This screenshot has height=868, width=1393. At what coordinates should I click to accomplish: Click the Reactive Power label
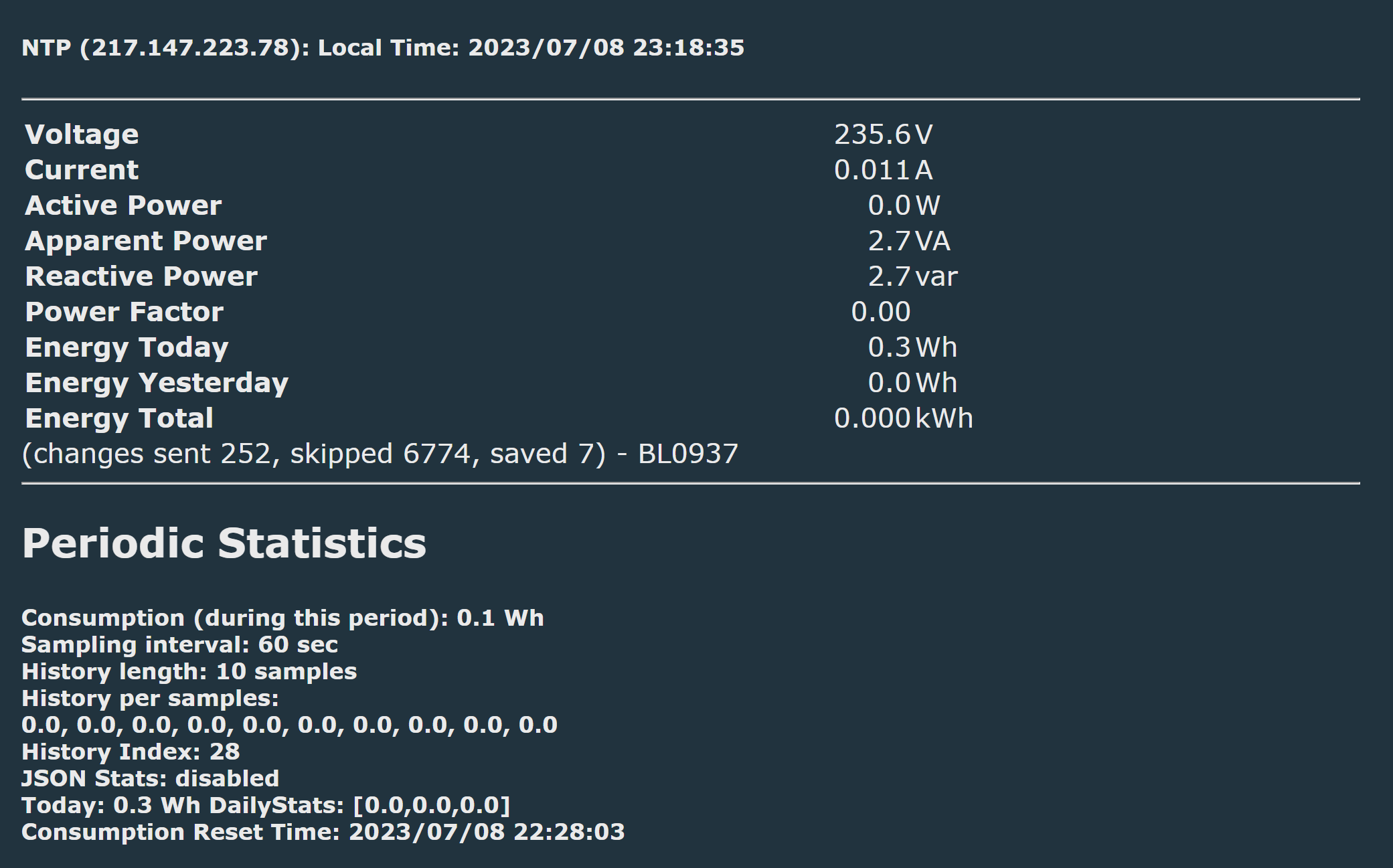coord(141,276)
